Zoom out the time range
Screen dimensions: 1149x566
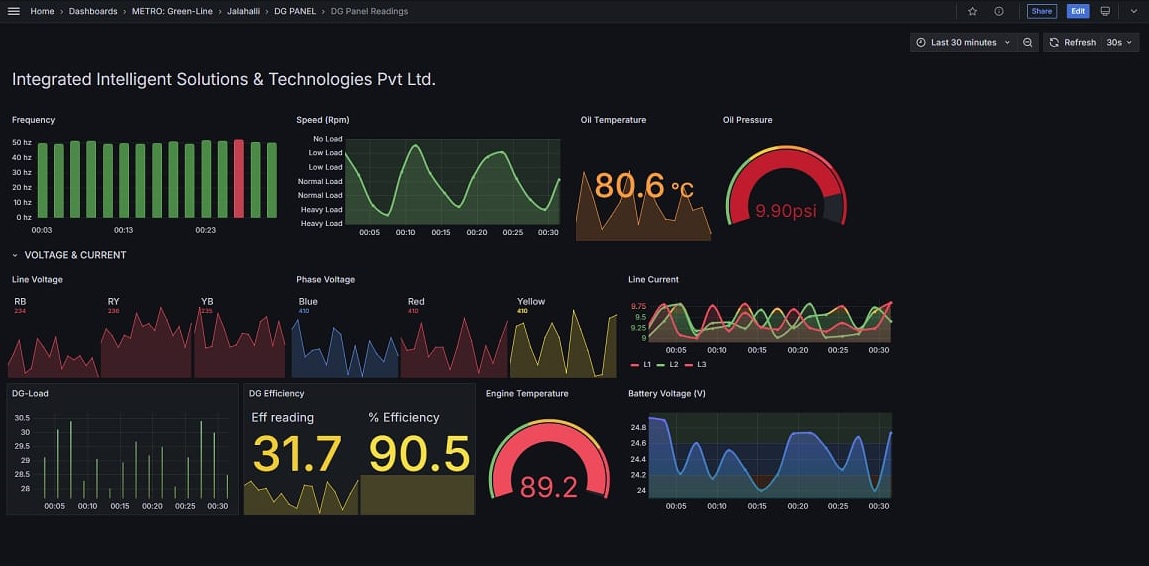pos(1028,43)
